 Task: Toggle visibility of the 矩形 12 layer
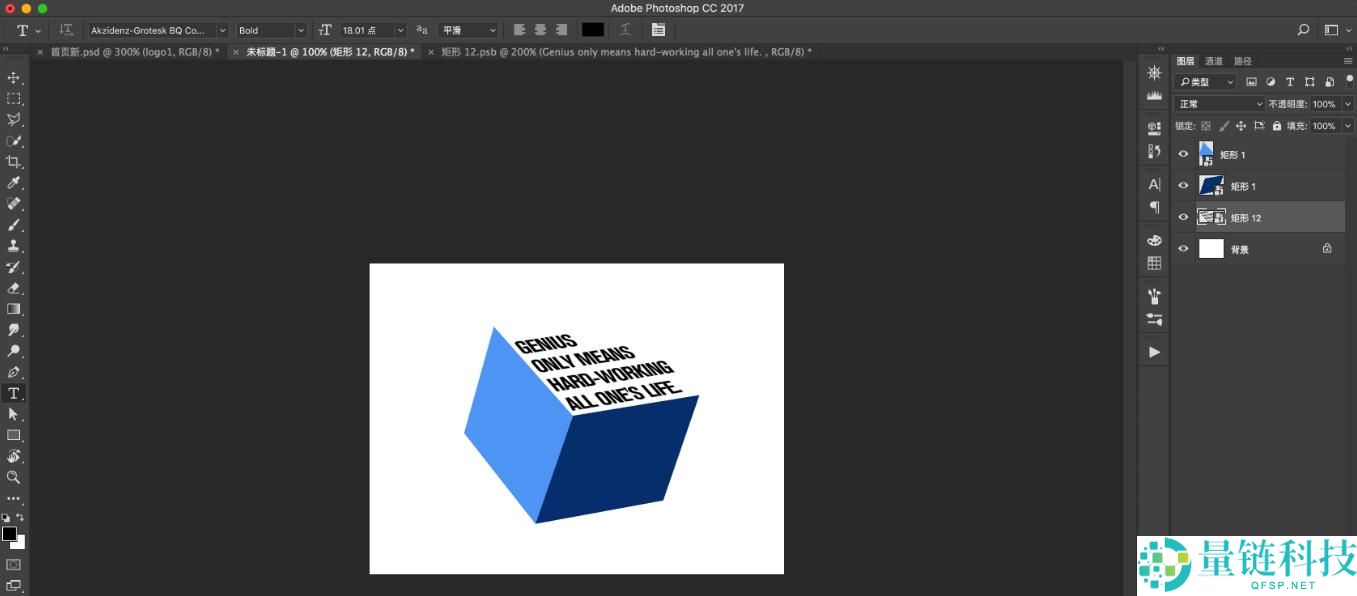coord(1183,217)
